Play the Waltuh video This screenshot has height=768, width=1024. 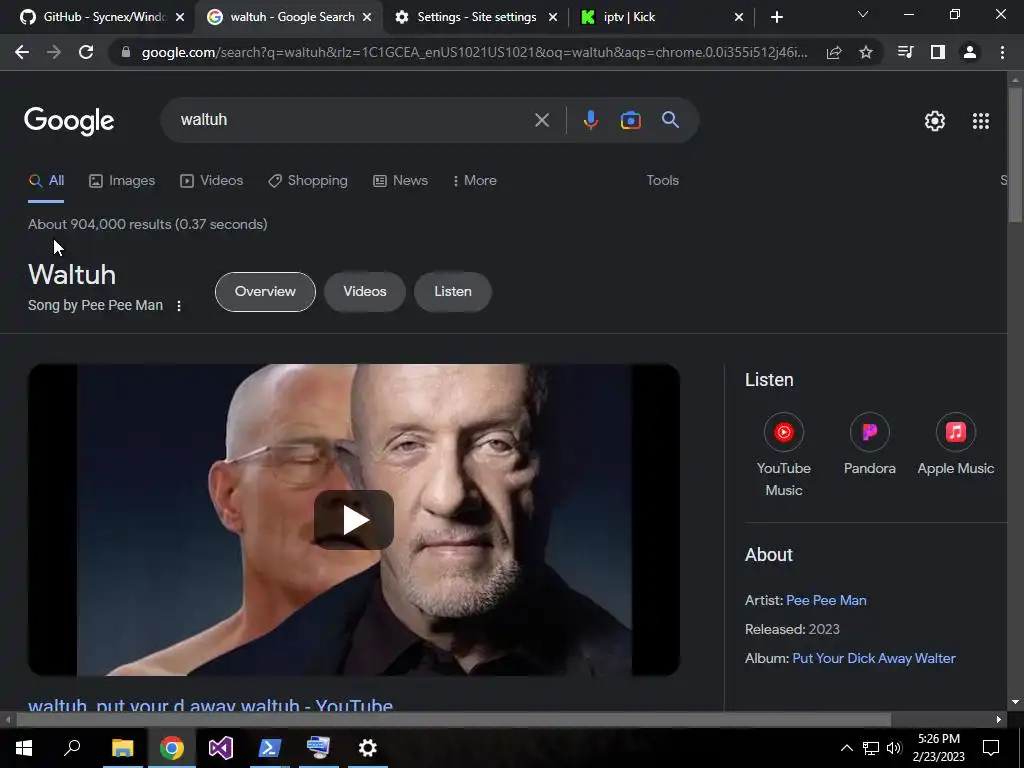point(354,520)
